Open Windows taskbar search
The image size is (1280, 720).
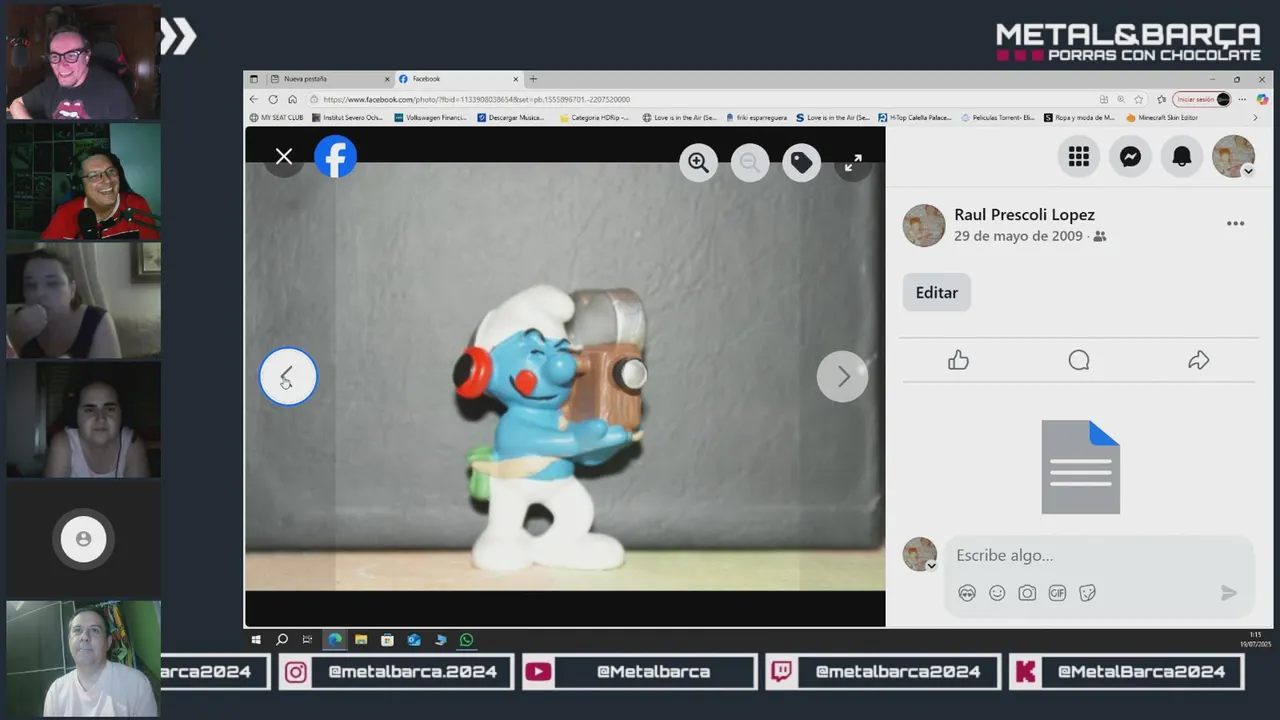pyautogui.click(x=282, y=640)
